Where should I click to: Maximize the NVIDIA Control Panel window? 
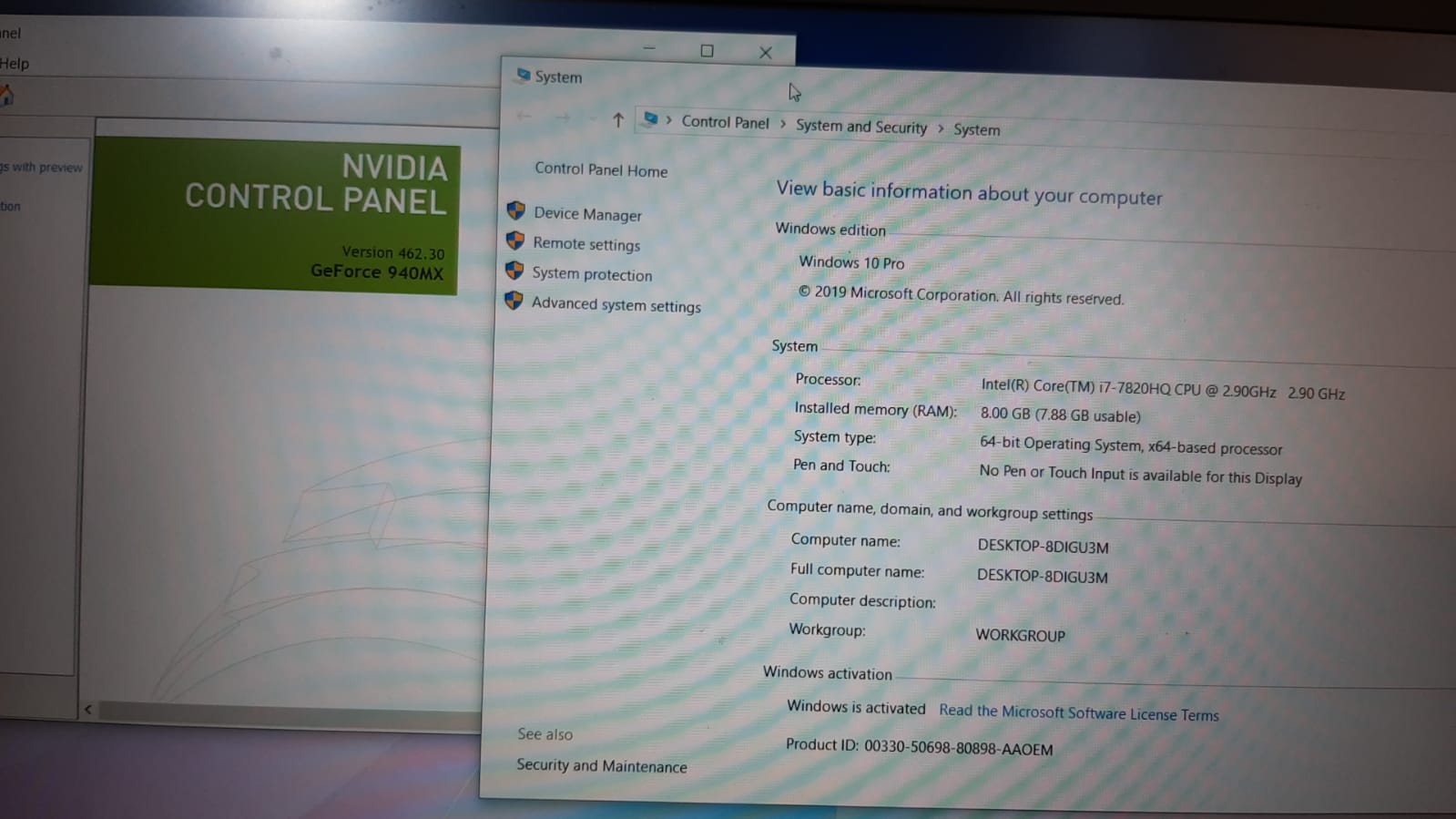707,51
